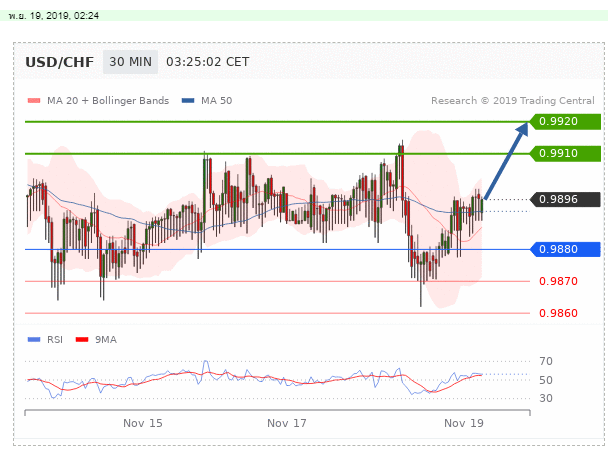Click the Research 2019 Trading Central credit
The height and width of the screenshot is (453, 608).
(513, 101)
